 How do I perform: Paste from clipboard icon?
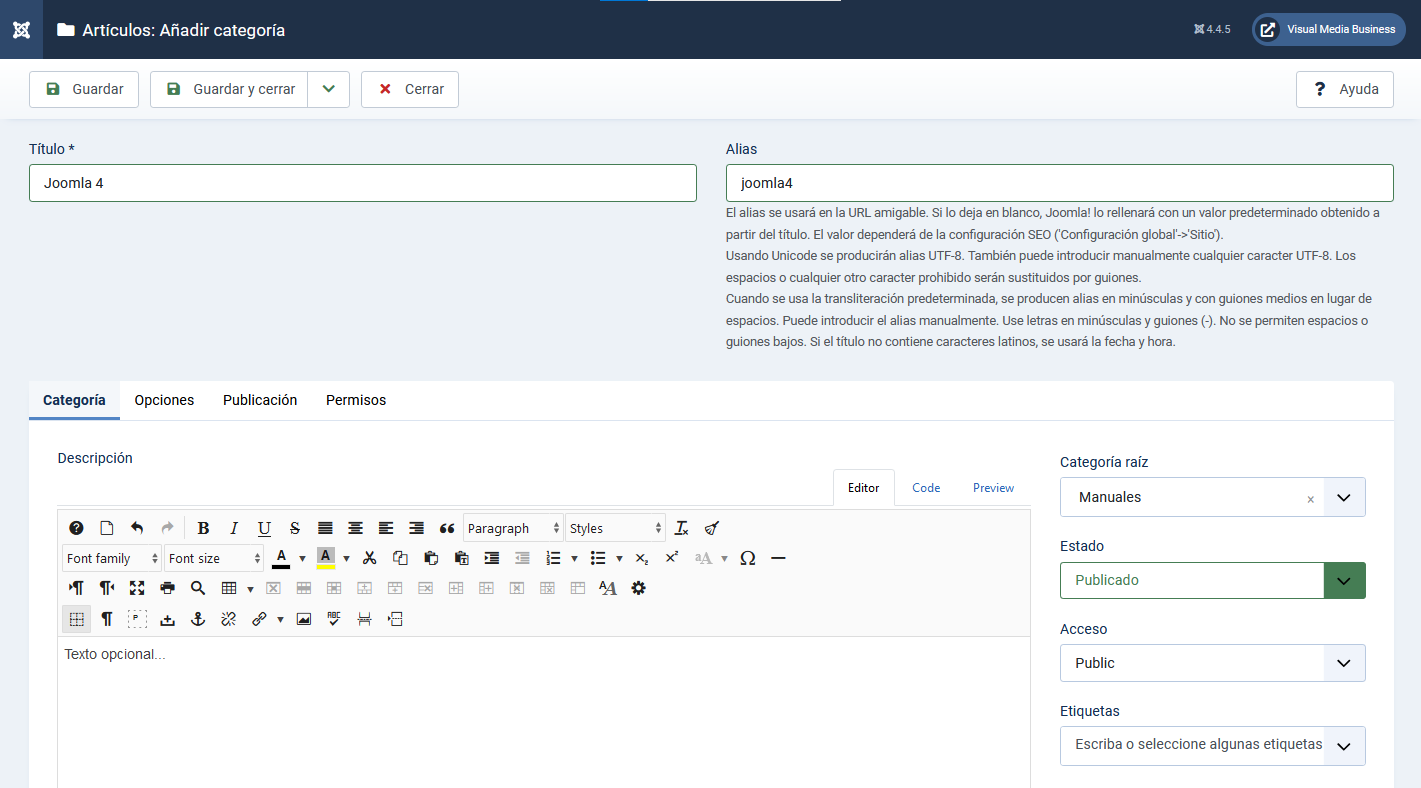tap(431, 558)
